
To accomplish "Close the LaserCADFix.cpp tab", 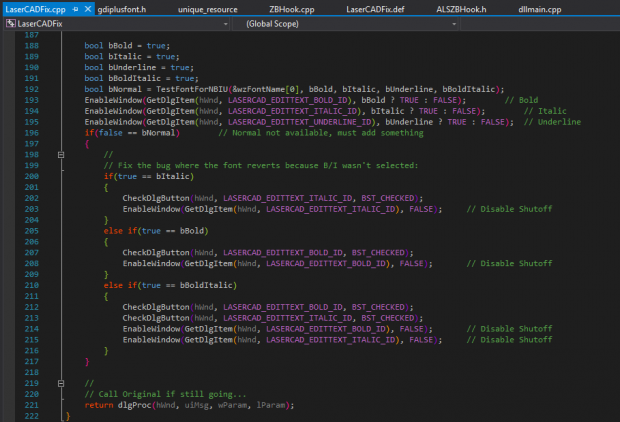I will click(x=88, y=9).
